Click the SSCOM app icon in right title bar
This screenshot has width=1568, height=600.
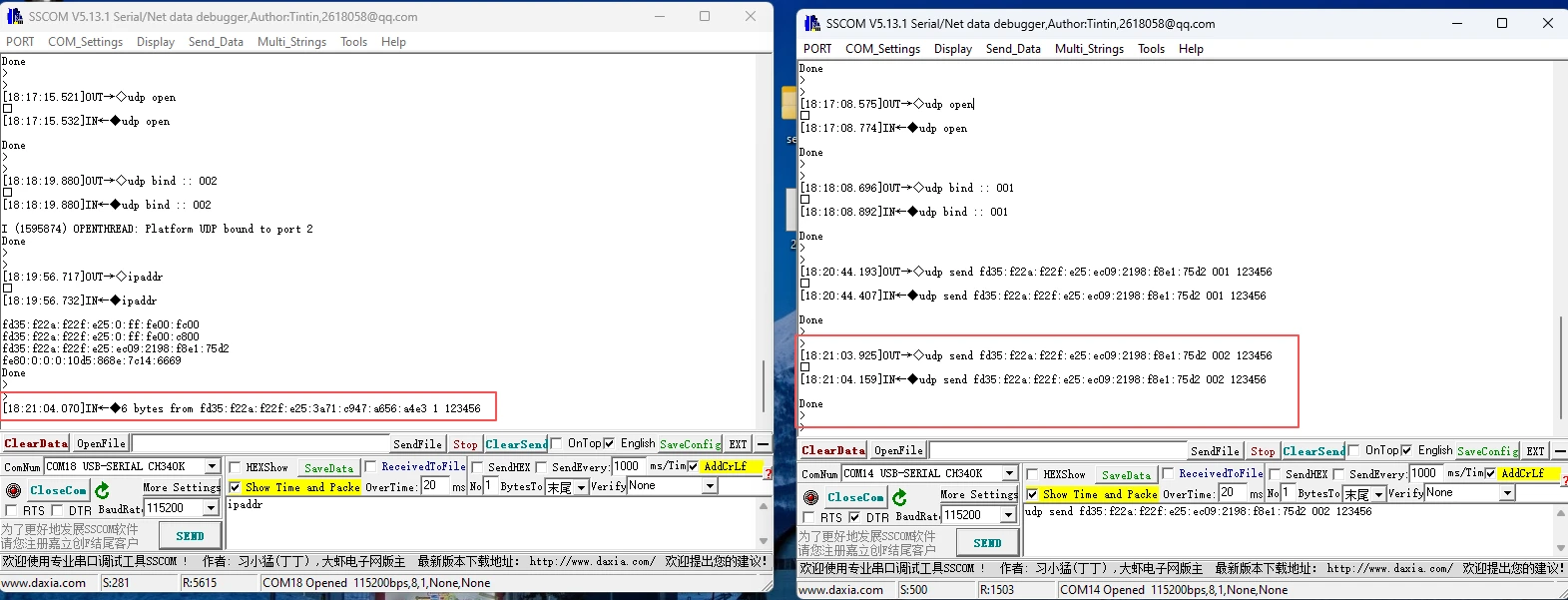(x=811, y=23)
